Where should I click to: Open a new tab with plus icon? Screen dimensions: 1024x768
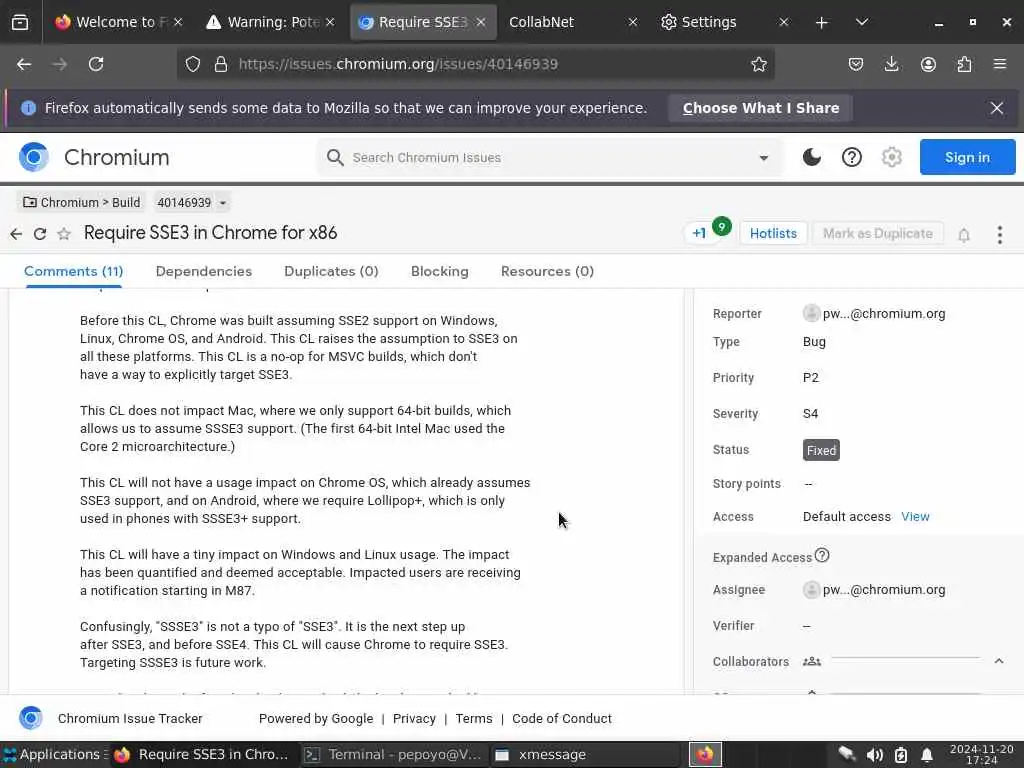(822, 23)
